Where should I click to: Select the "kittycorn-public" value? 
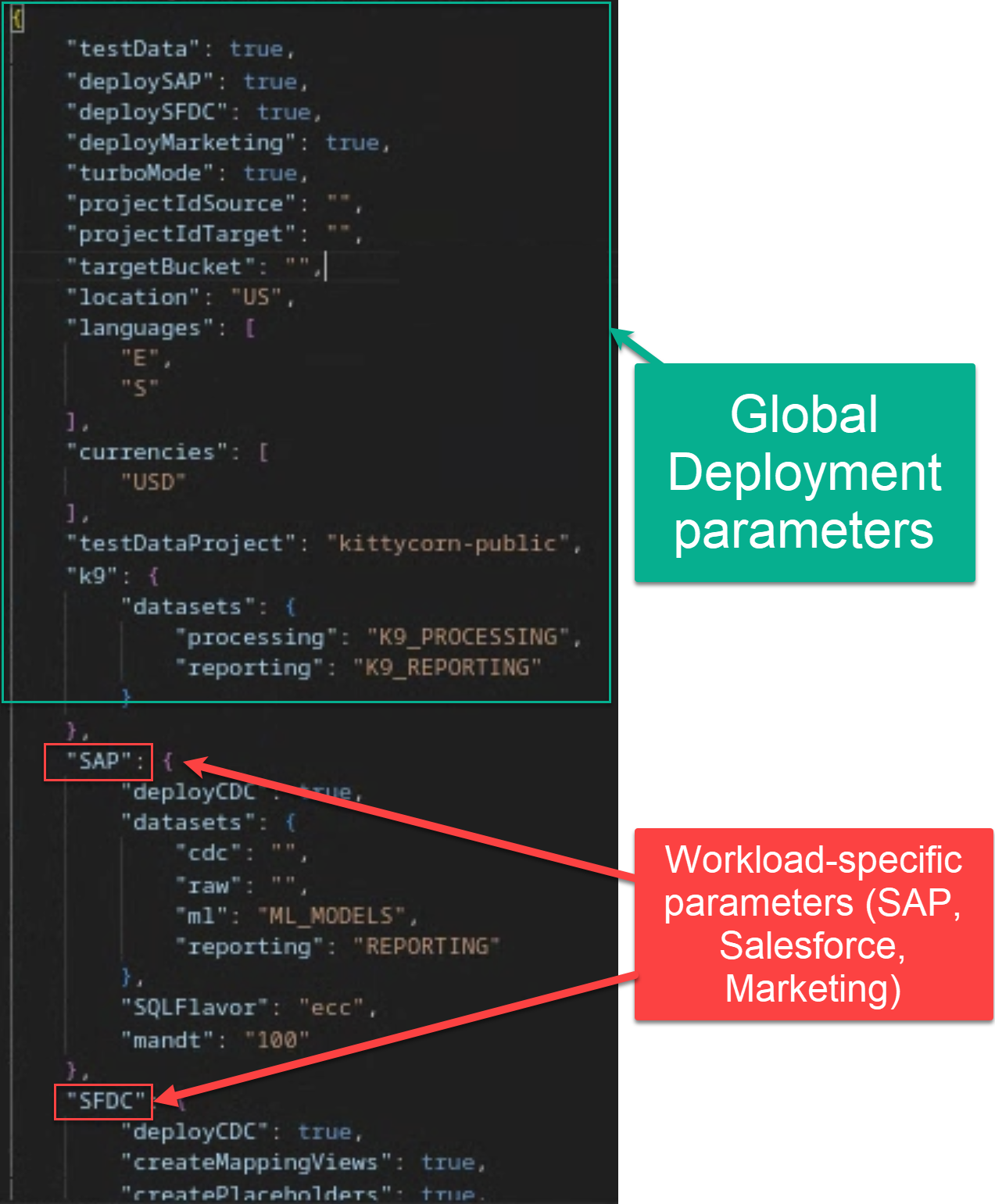point(448,544)
